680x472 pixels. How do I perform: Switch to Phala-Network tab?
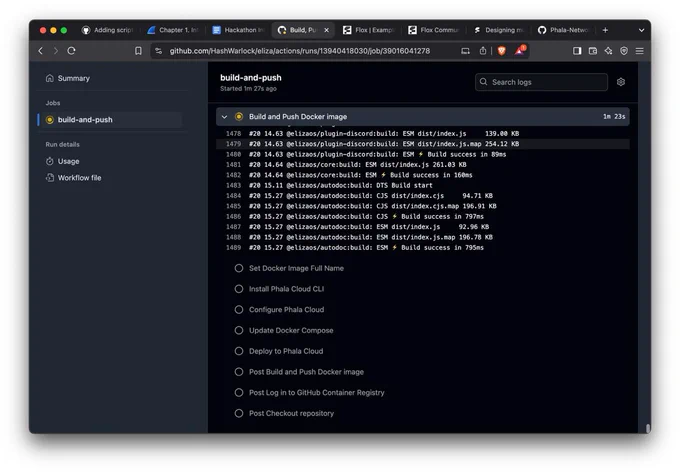click(564, 30)
